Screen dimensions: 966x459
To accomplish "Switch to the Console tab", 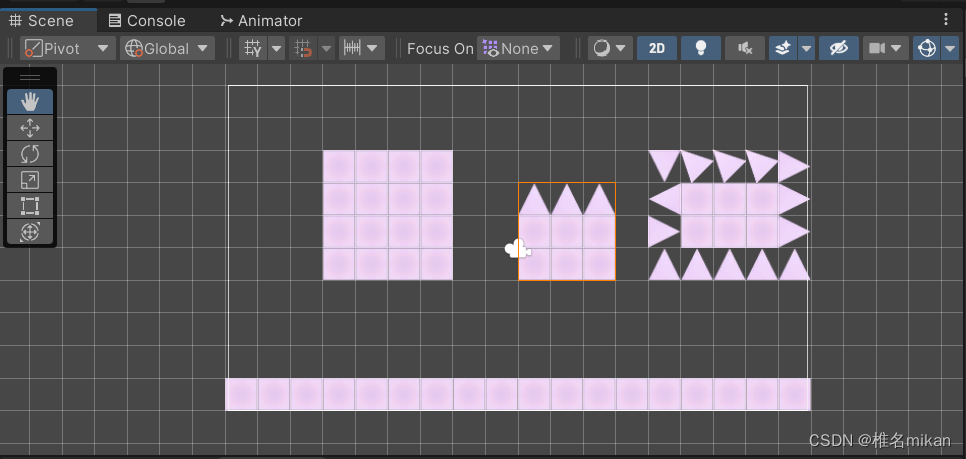I will (147, 20).
